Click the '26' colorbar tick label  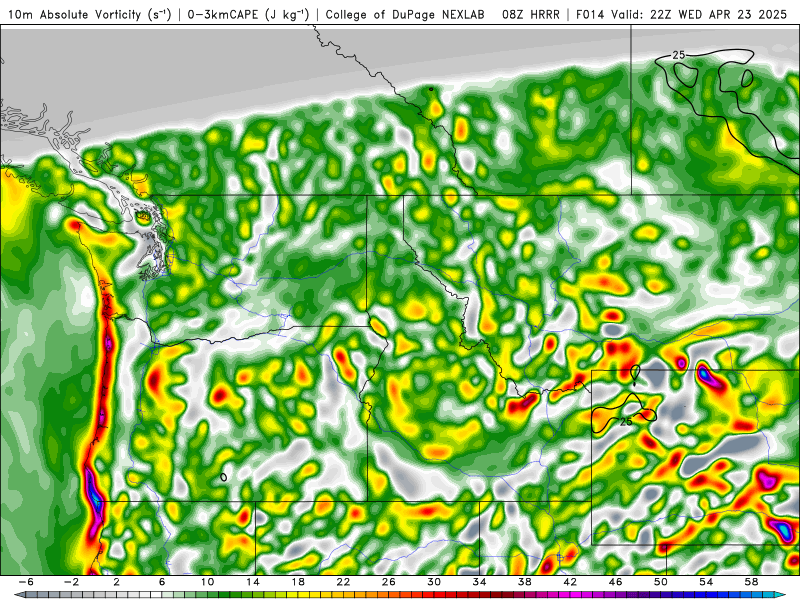(389, 582)
